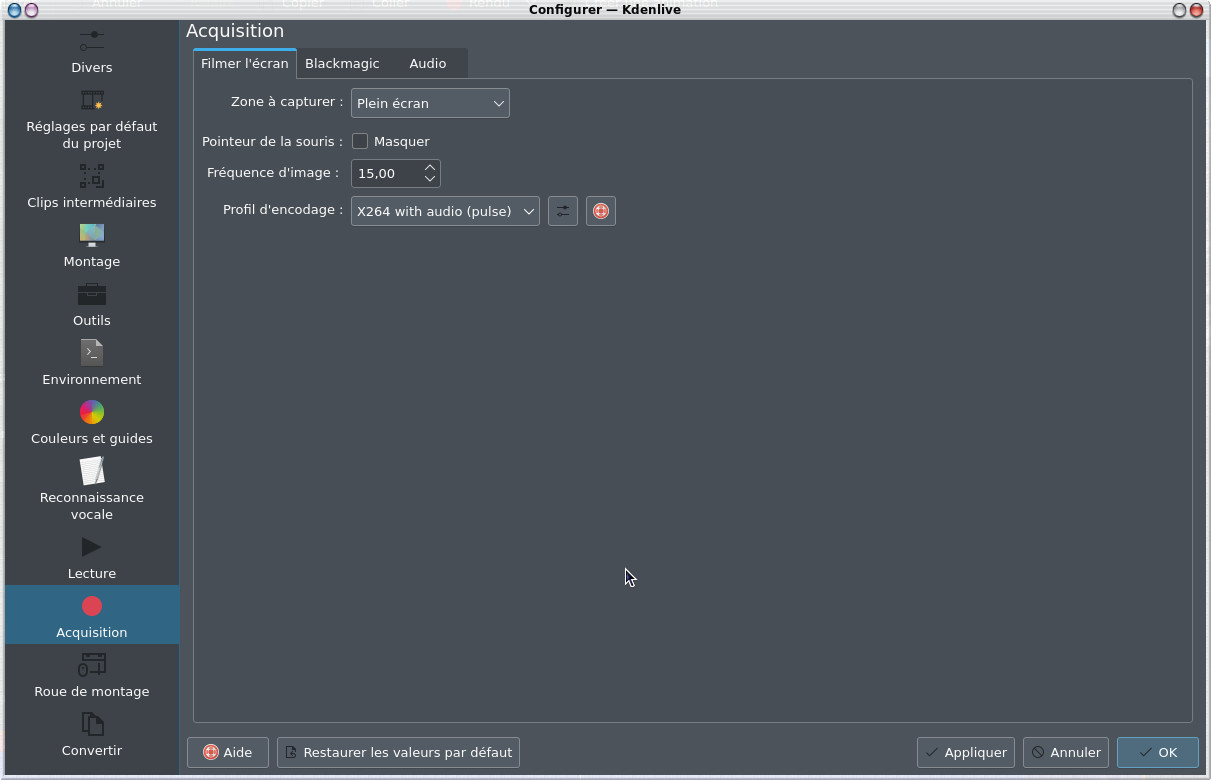Open the Divers settings page

[x=92, y=50]
